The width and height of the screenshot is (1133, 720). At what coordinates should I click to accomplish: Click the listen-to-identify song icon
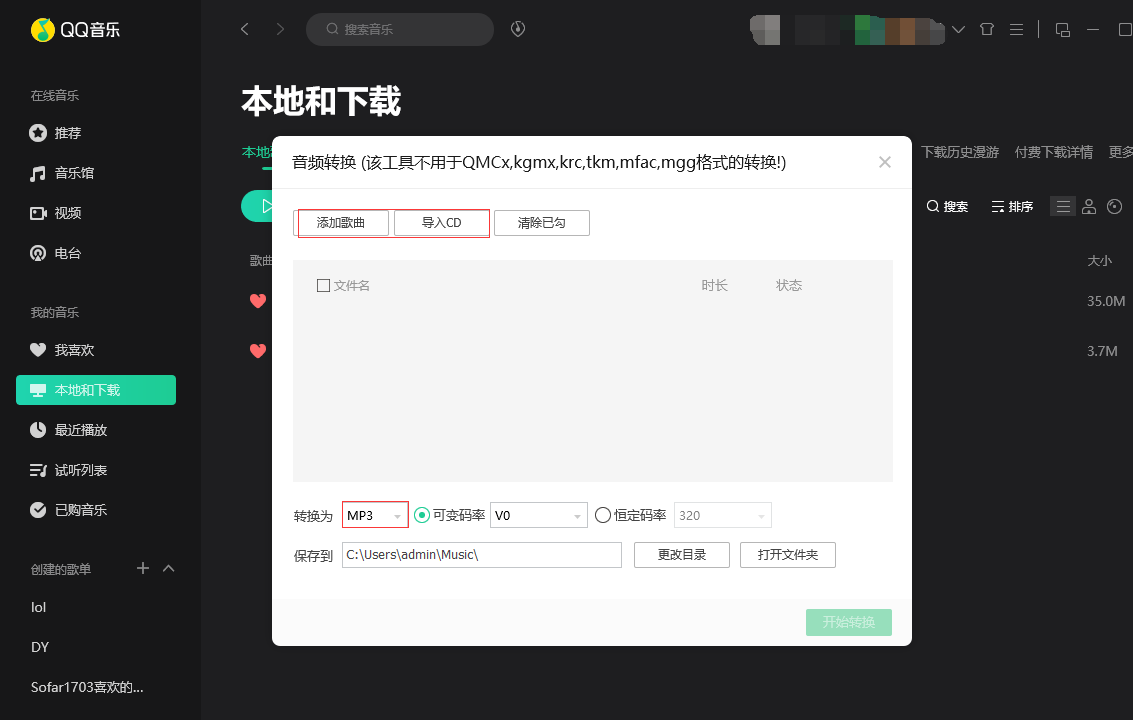517,29
